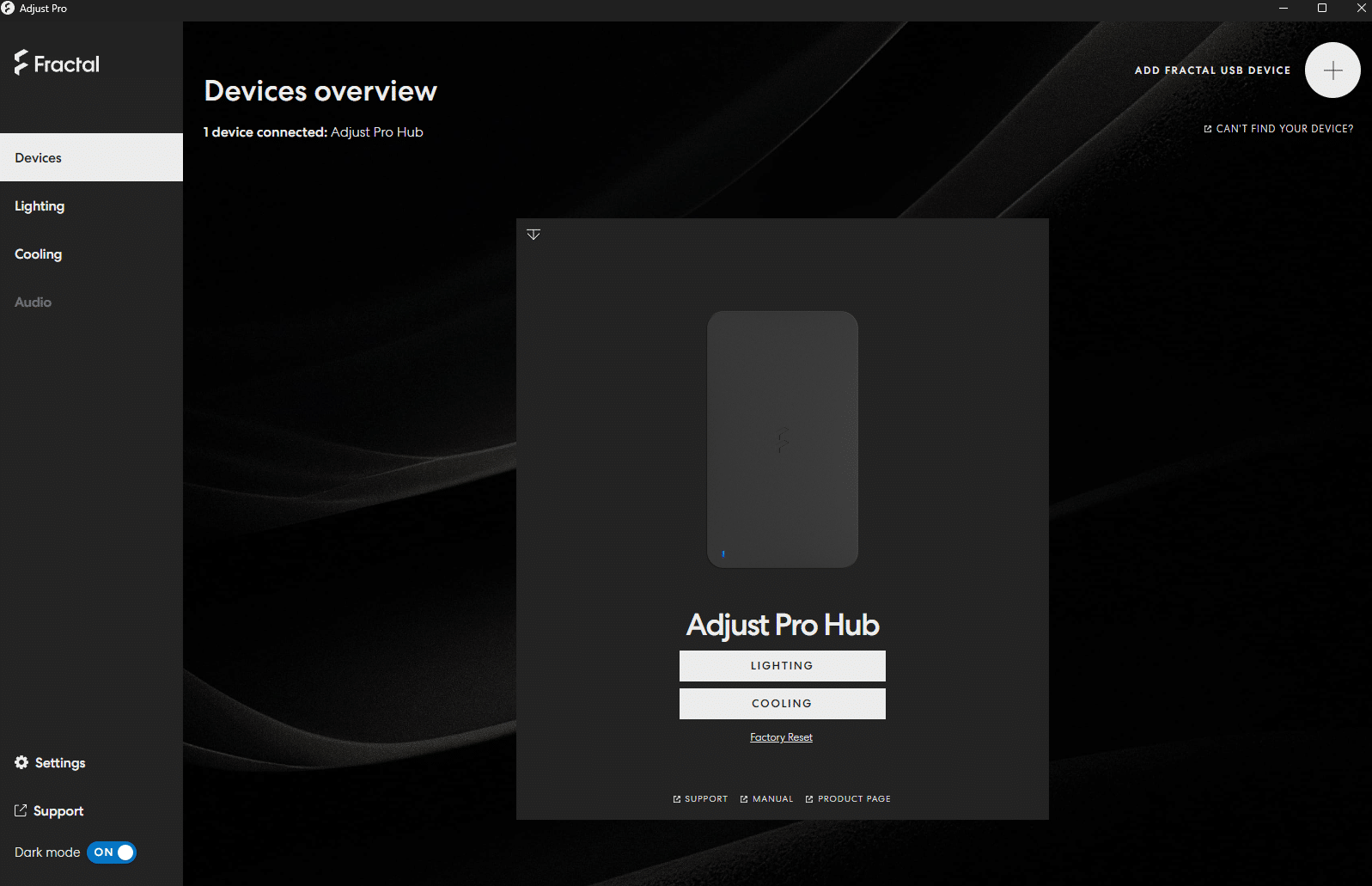
Task: Toggle the Dark mode switch off
Action: tap(112, 852)
